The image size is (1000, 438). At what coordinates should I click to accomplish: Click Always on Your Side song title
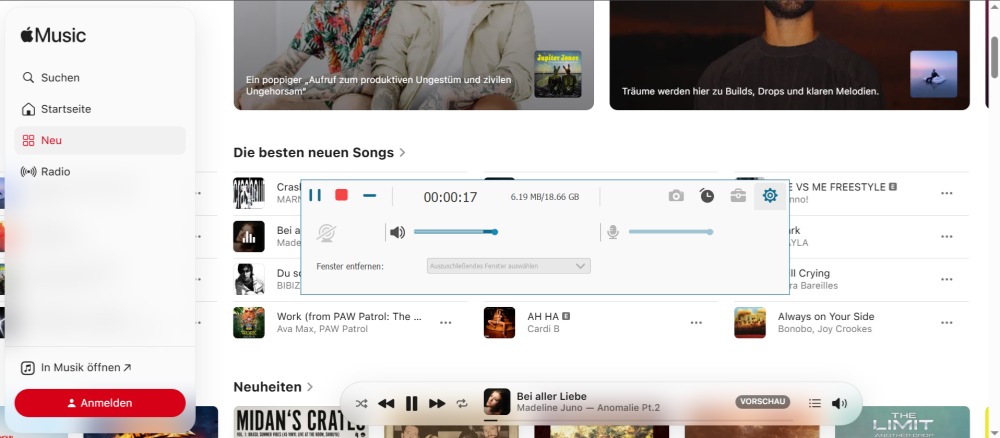click(826, 316)
